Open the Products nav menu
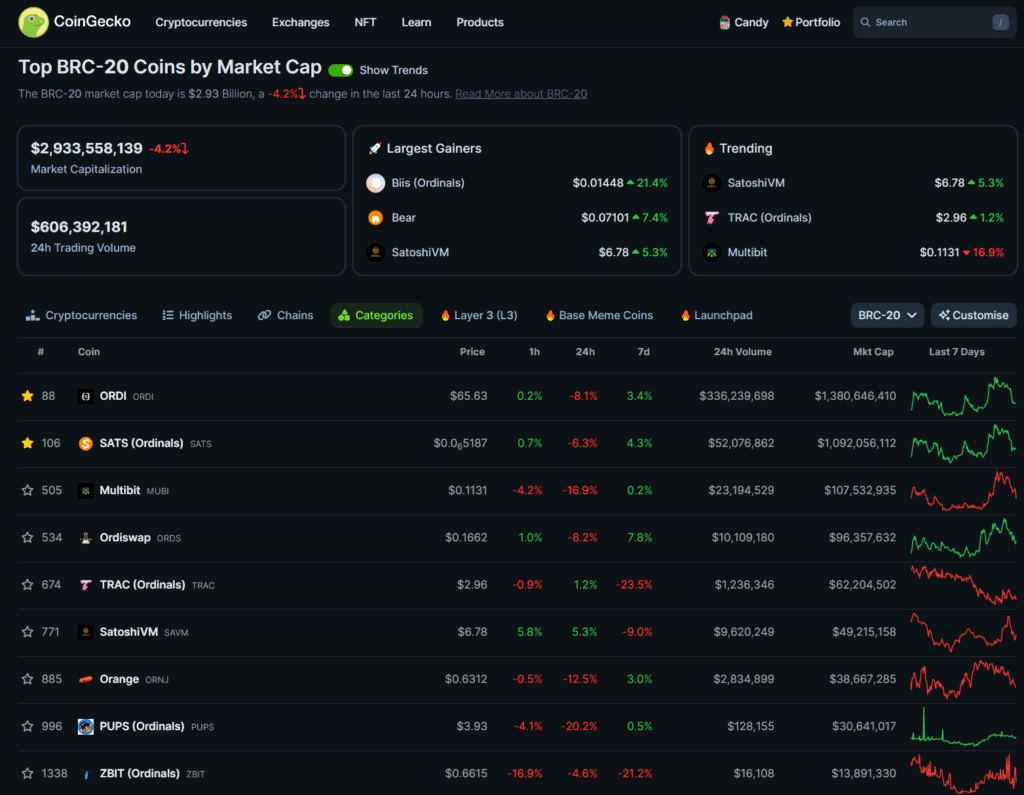Screen dimensions: 1024x795 480,22
